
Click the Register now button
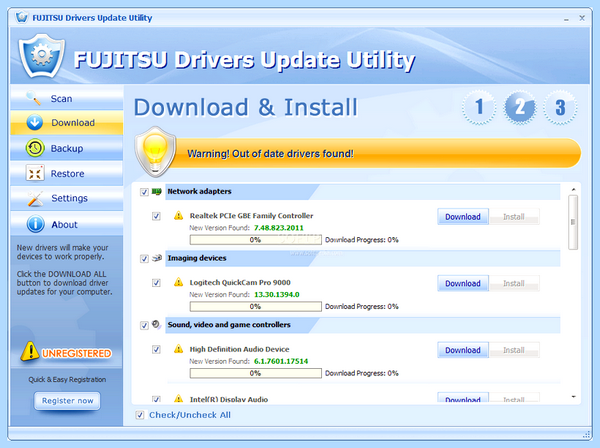point(67,401)
